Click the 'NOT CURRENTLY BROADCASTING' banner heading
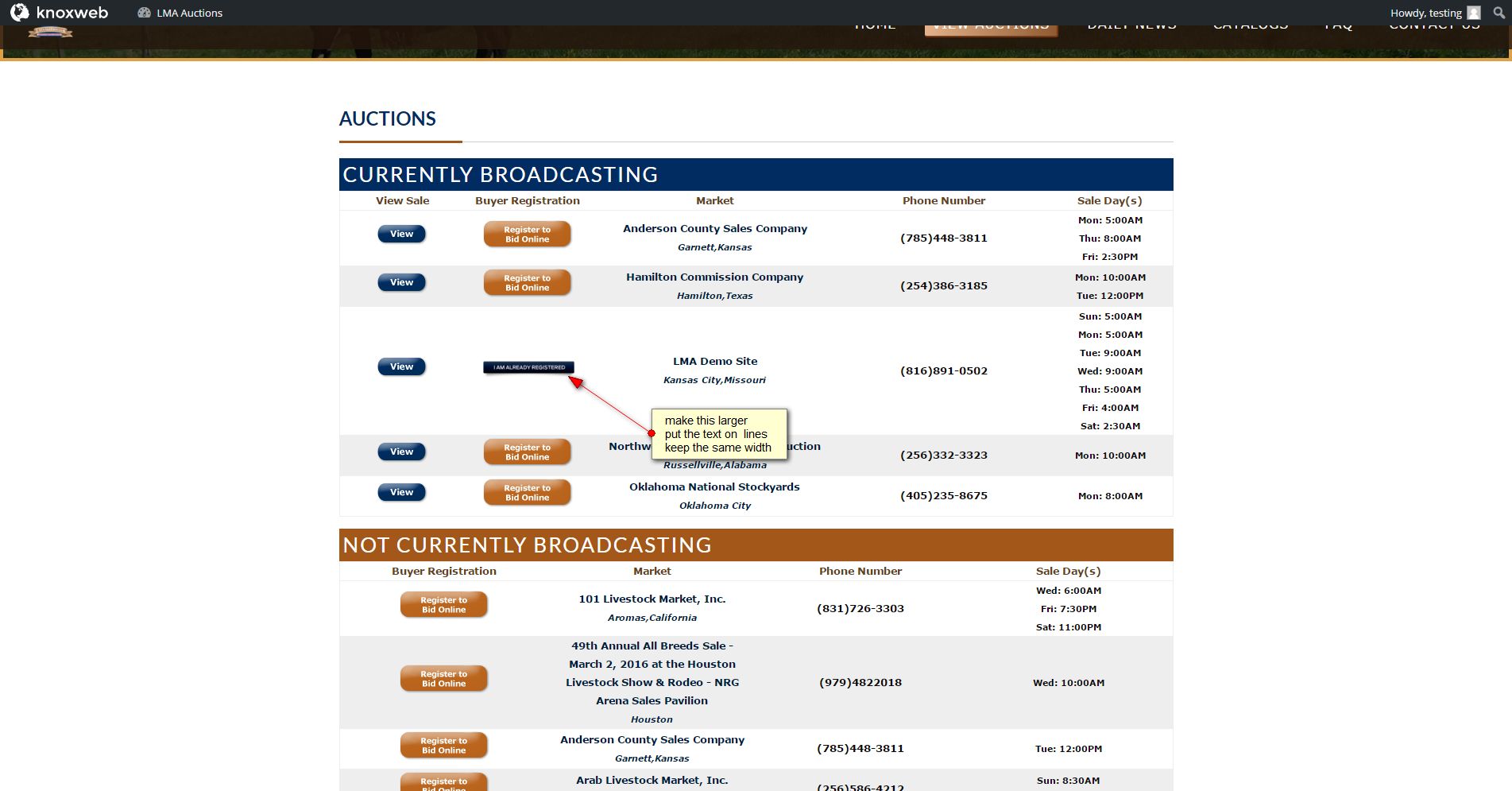Viewport: 1512px width, 791px height. (527, 545)
